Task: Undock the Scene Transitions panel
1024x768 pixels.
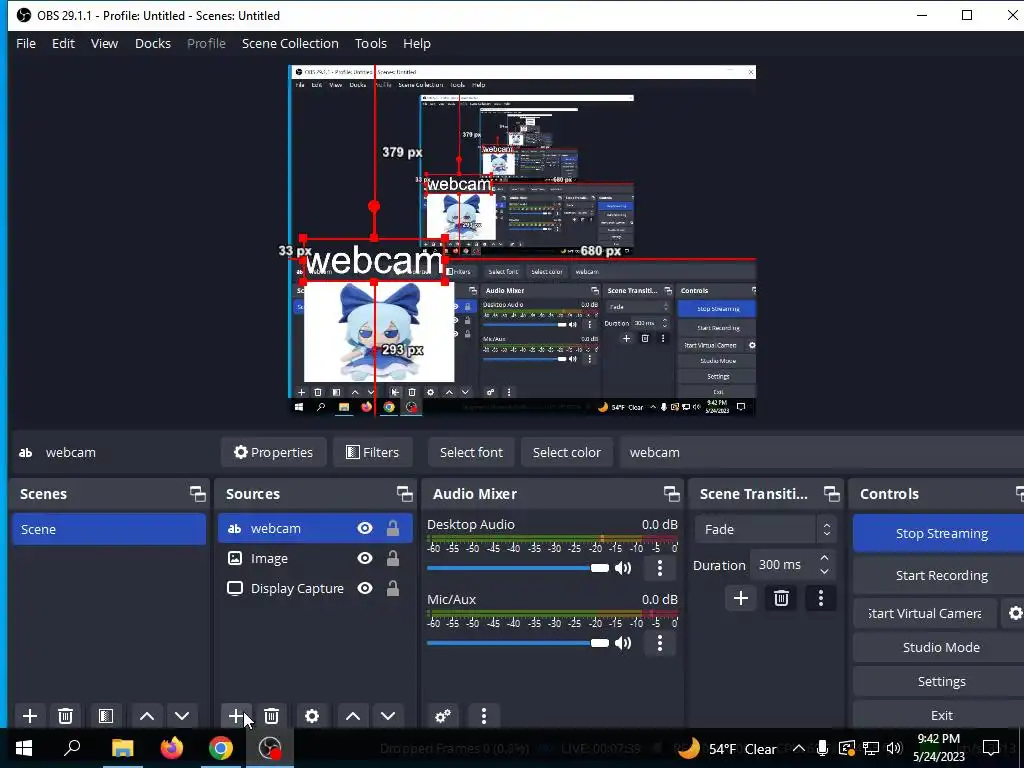Action: (831, 494)
